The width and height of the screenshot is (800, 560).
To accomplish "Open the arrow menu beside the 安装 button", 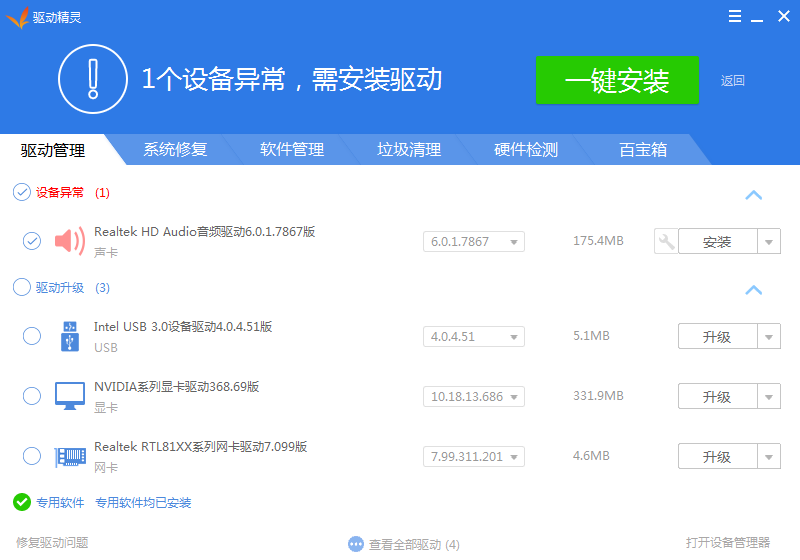I will 769,242.
